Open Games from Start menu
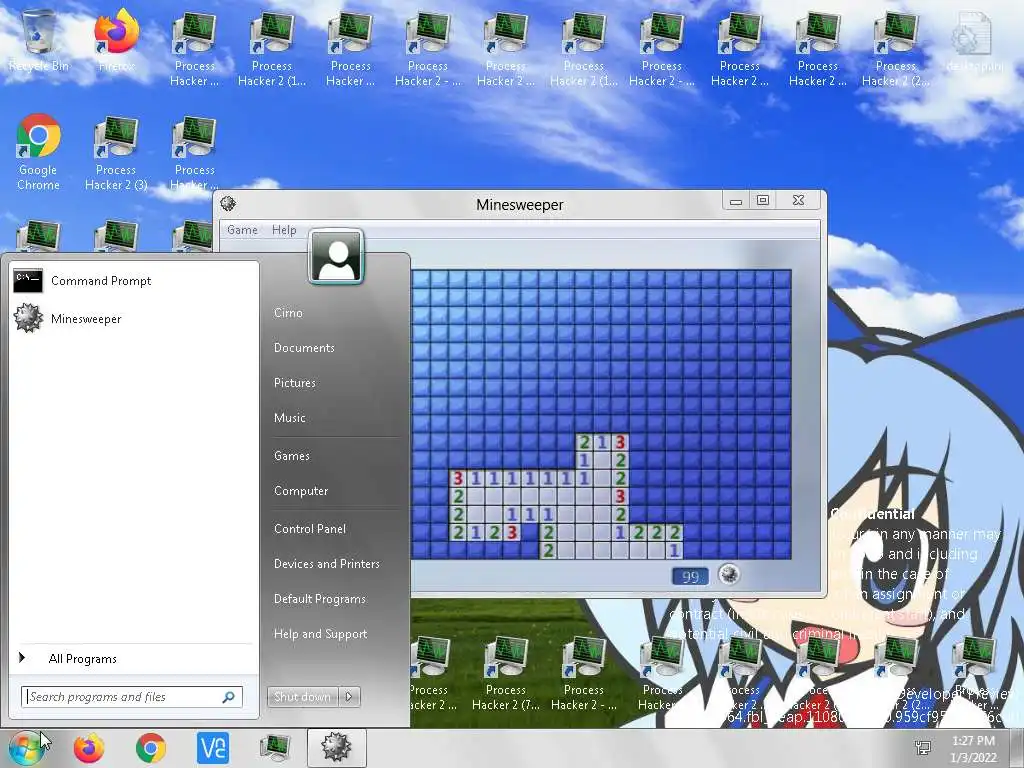Screen dimensions: 1024x768 [x=292, y=456]
